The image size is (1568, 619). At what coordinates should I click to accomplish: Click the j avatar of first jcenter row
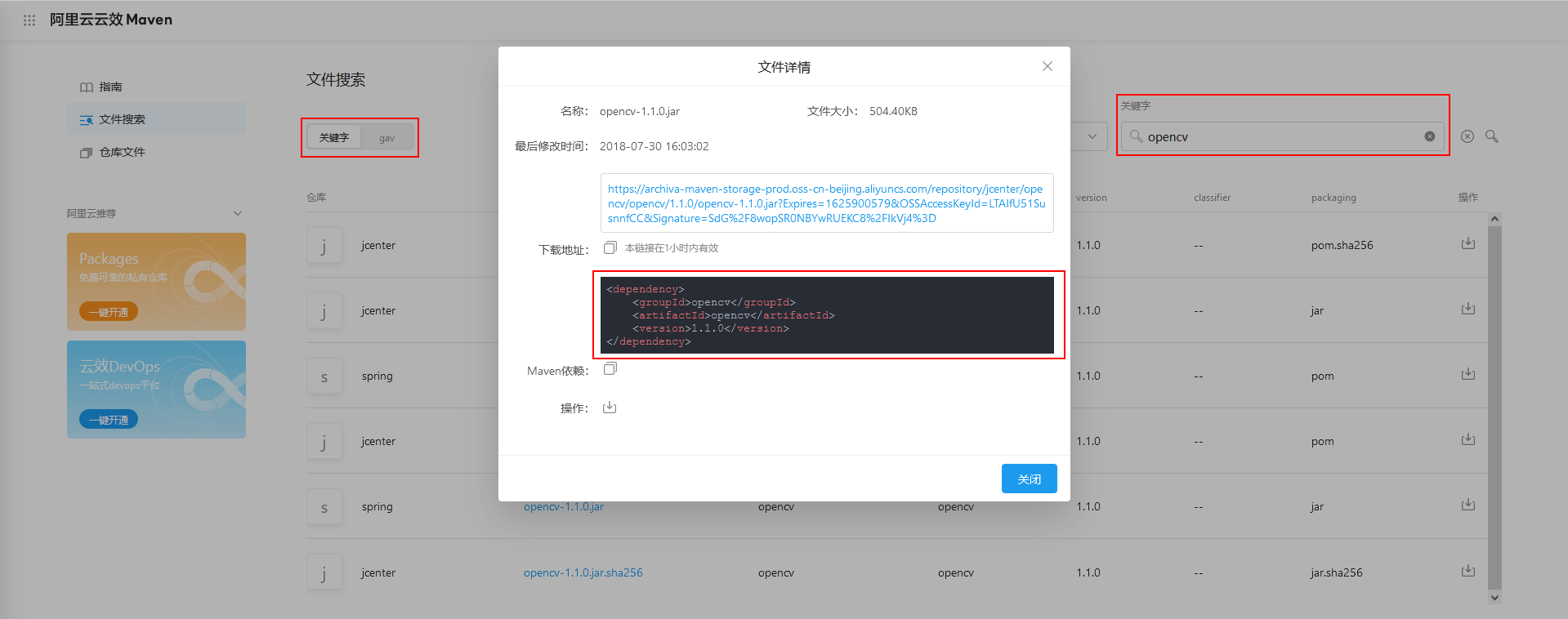(x=324, y=245)
